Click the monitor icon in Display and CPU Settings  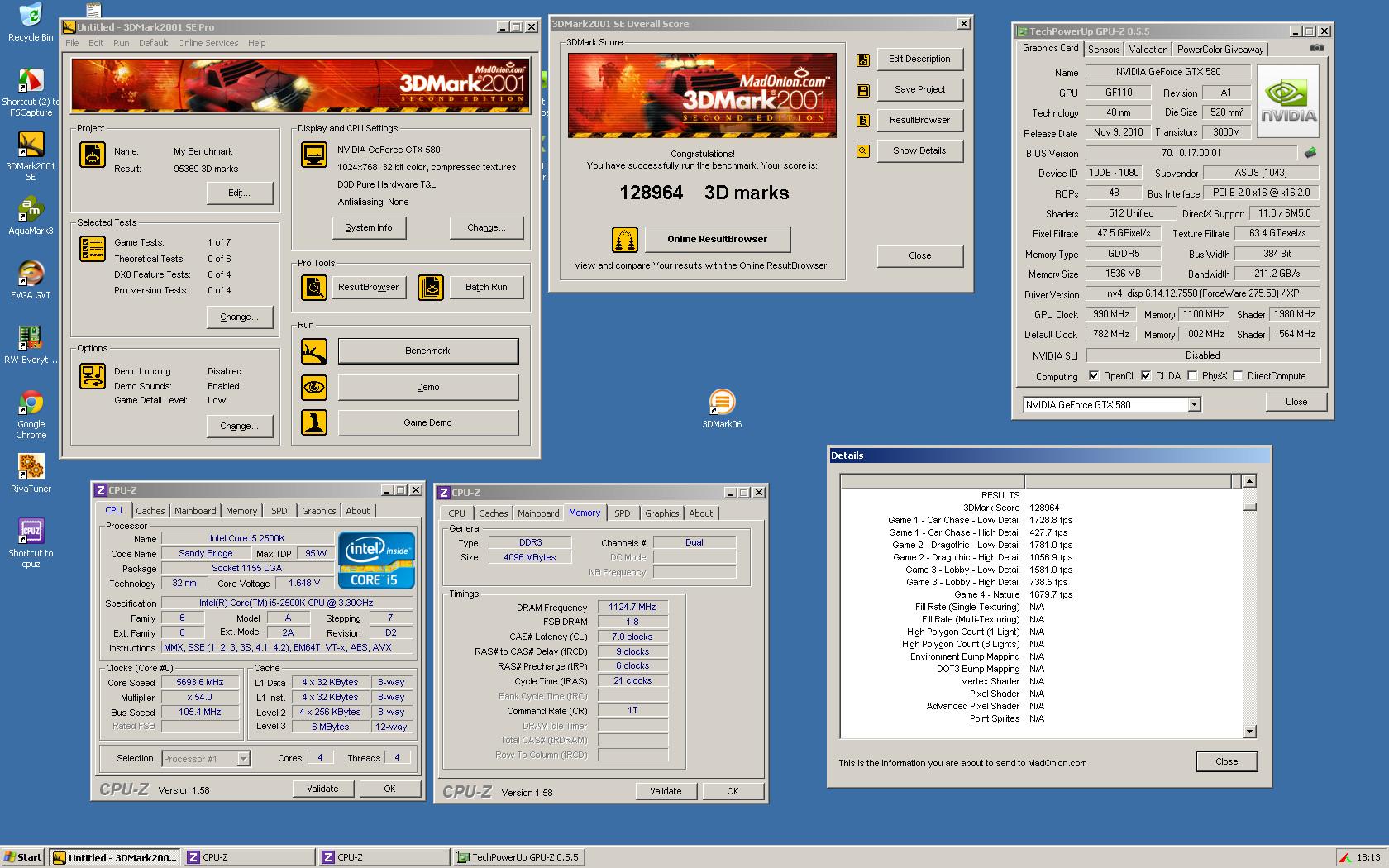(x=314, y=155)
